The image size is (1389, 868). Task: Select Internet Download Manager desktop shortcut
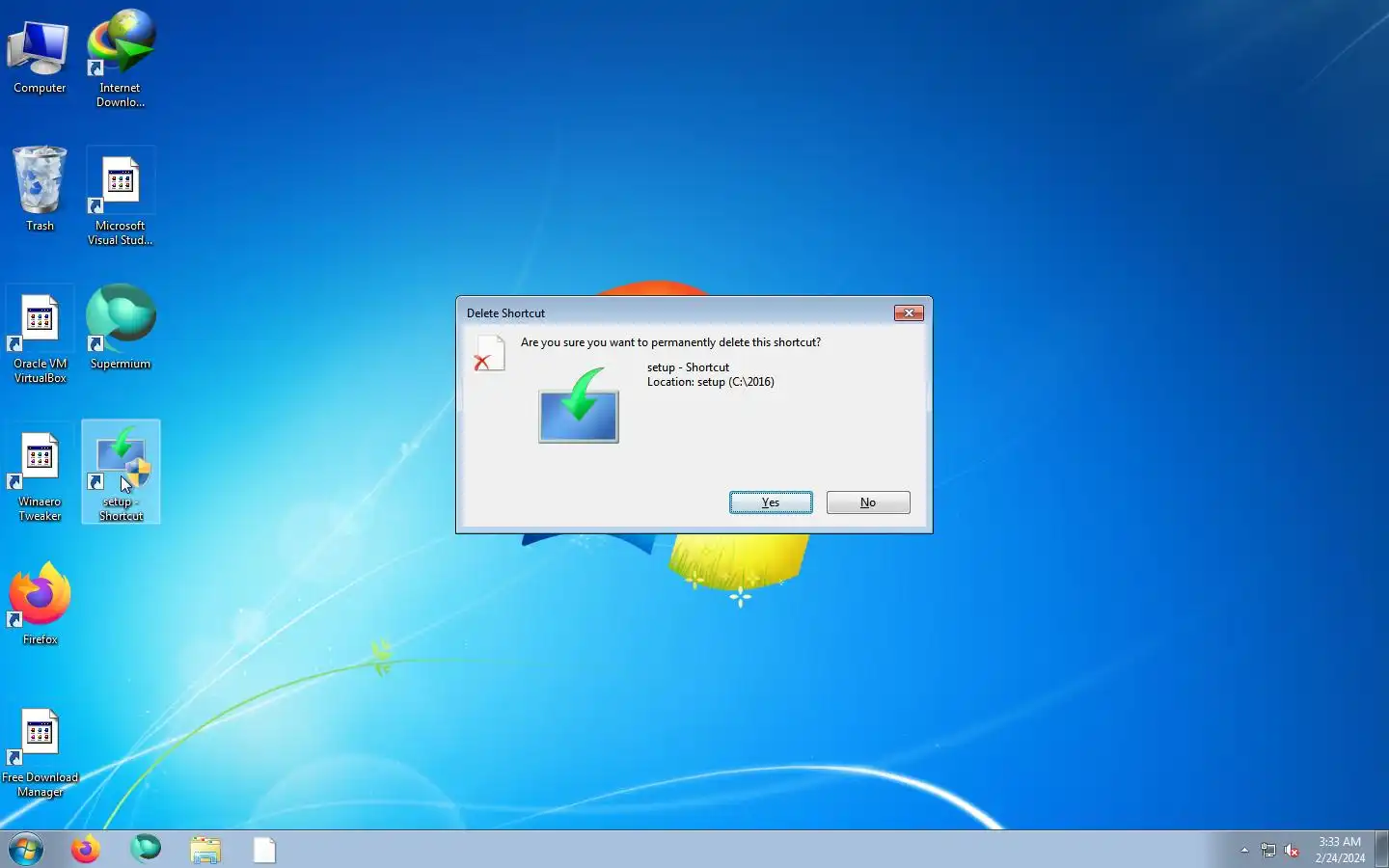[x=121, y=58]
